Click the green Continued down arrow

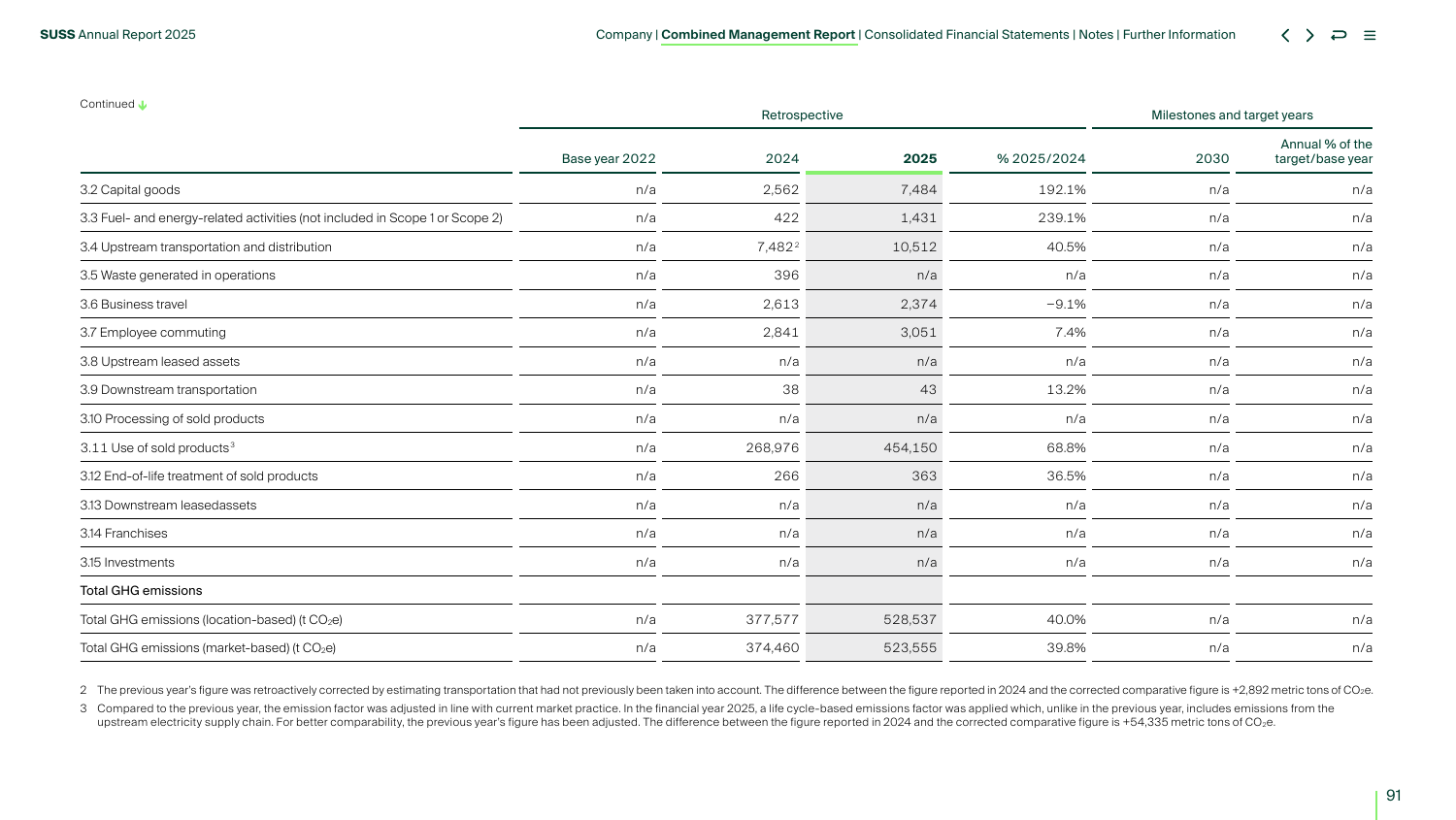point(143,105)
